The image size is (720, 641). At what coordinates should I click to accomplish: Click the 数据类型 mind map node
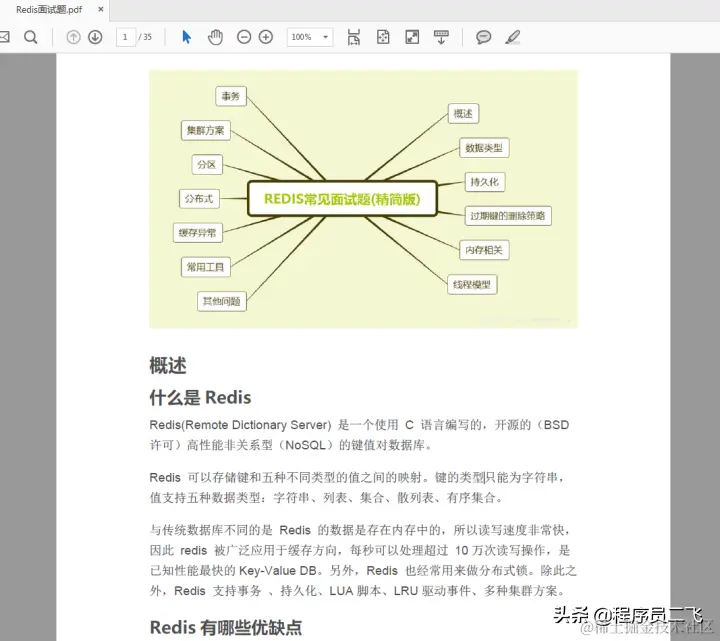click(484, 148)
